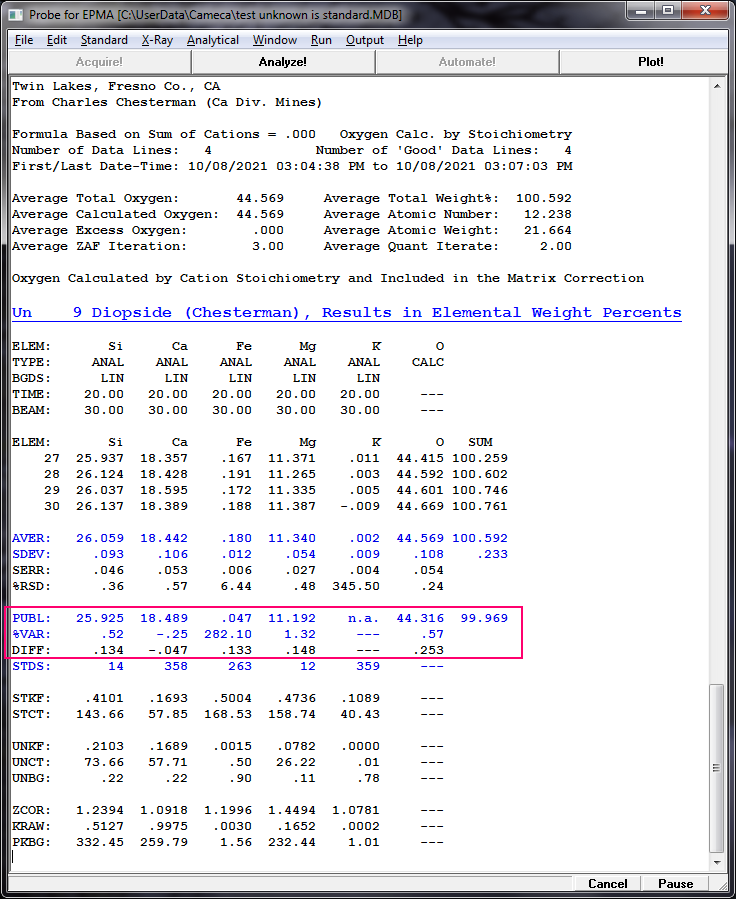
Task: Click the Diopside (Chesterman) results heading
Action: click(346, 313)
